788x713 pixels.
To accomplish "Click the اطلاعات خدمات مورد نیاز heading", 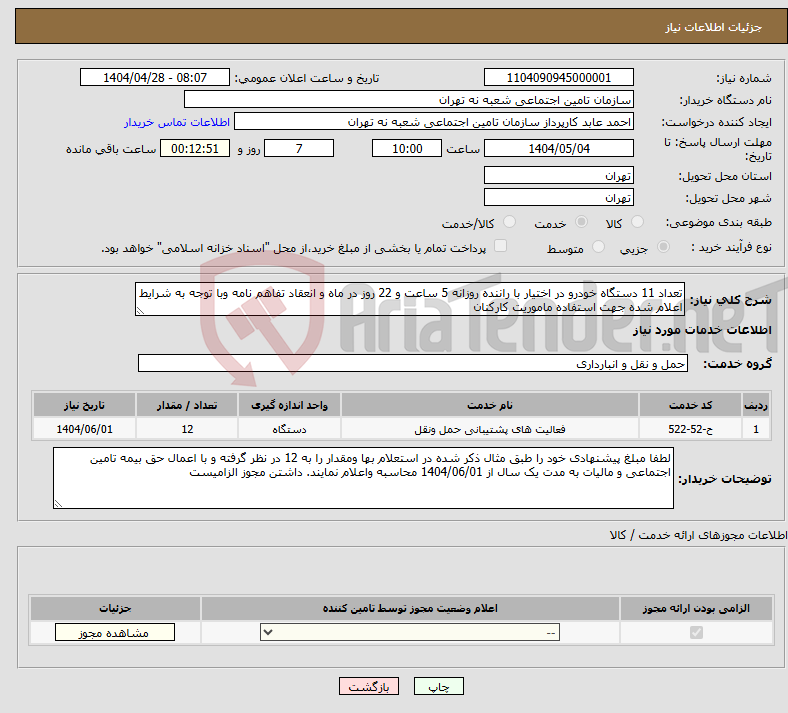I will 702,330.
